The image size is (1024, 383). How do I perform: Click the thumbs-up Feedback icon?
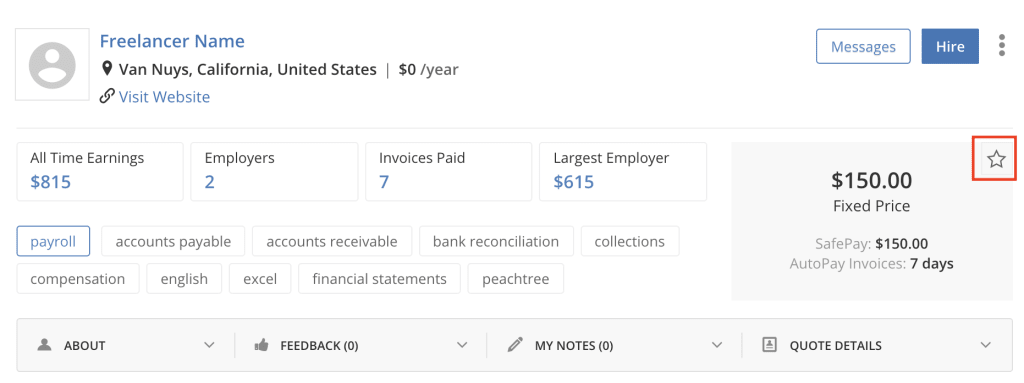click(261, 345)
